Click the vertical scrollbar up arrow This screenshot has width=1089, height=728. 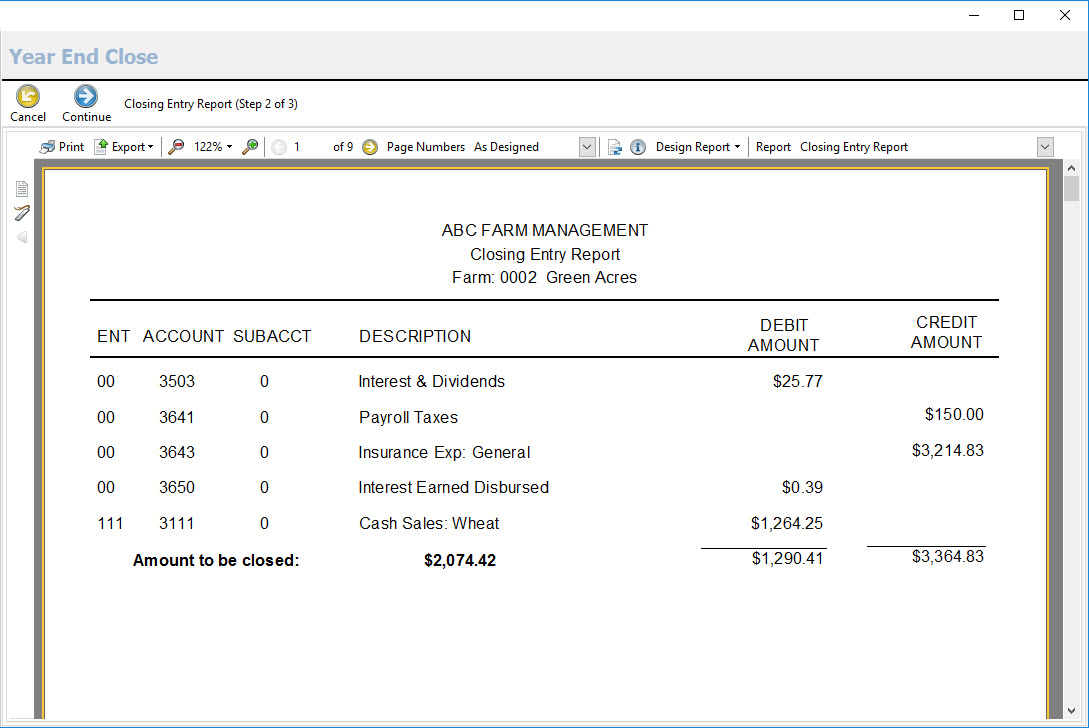[x=1071, y=168]
